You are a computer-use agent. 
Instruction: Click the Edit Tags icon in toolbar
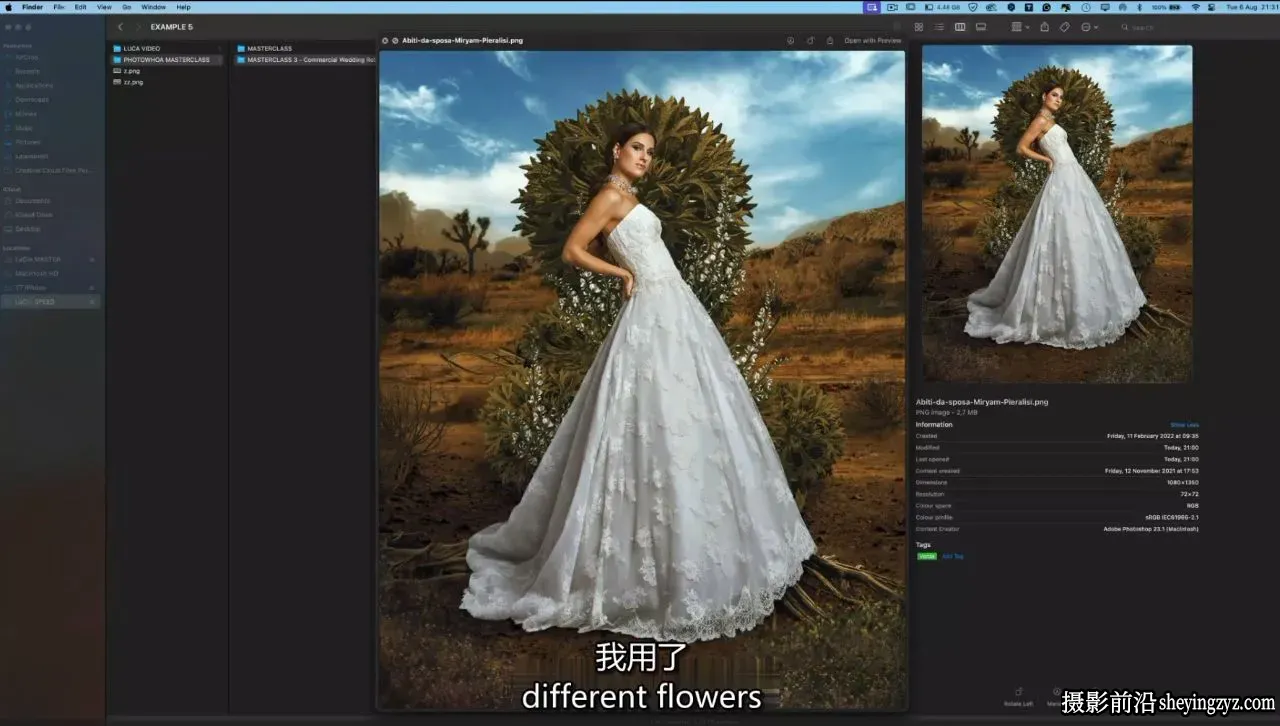coord(1065,27)
